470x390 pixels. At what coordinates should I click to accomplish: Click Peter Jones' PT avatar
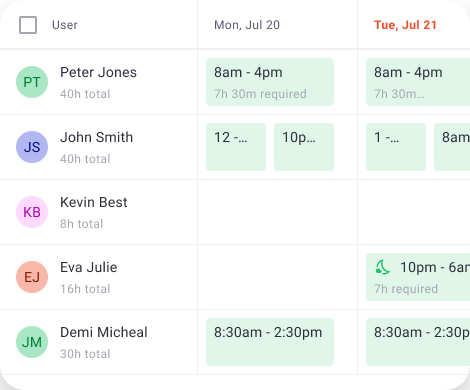tap(32, 82)
